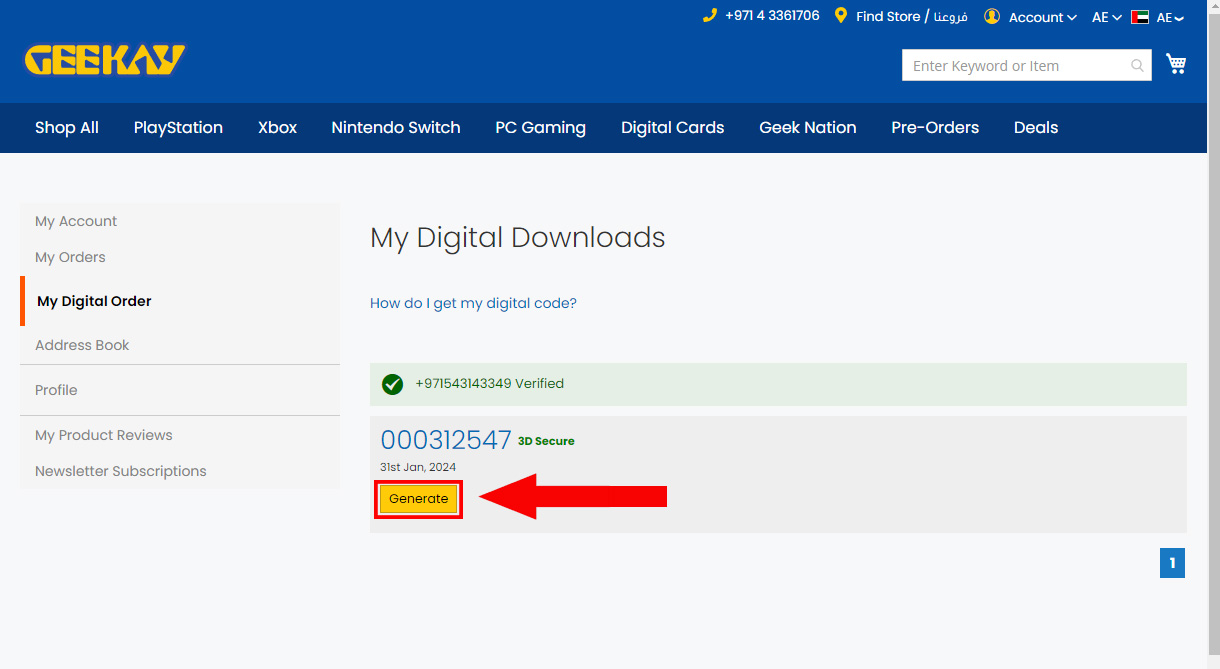Image resolution: width=1220 pixels, height=669 pixels.
Task: Click the search magnifier icon
Action: click(x=1137, y=66)
